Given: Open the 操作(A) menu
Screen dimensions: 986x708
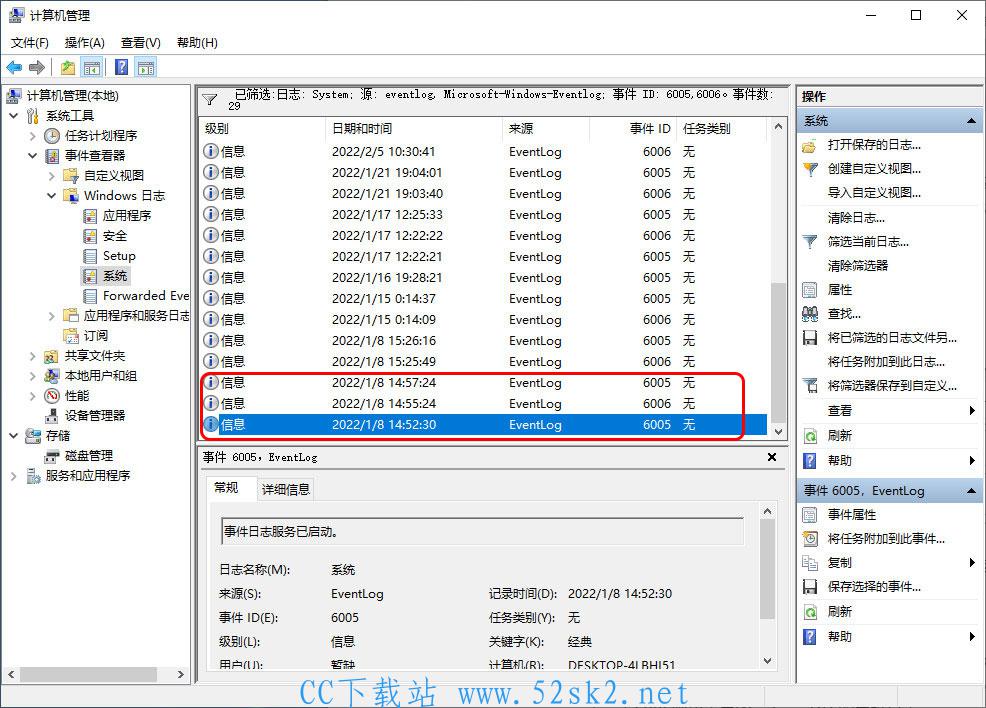Looking at the screenshot, I should click(x=84, y=43).
